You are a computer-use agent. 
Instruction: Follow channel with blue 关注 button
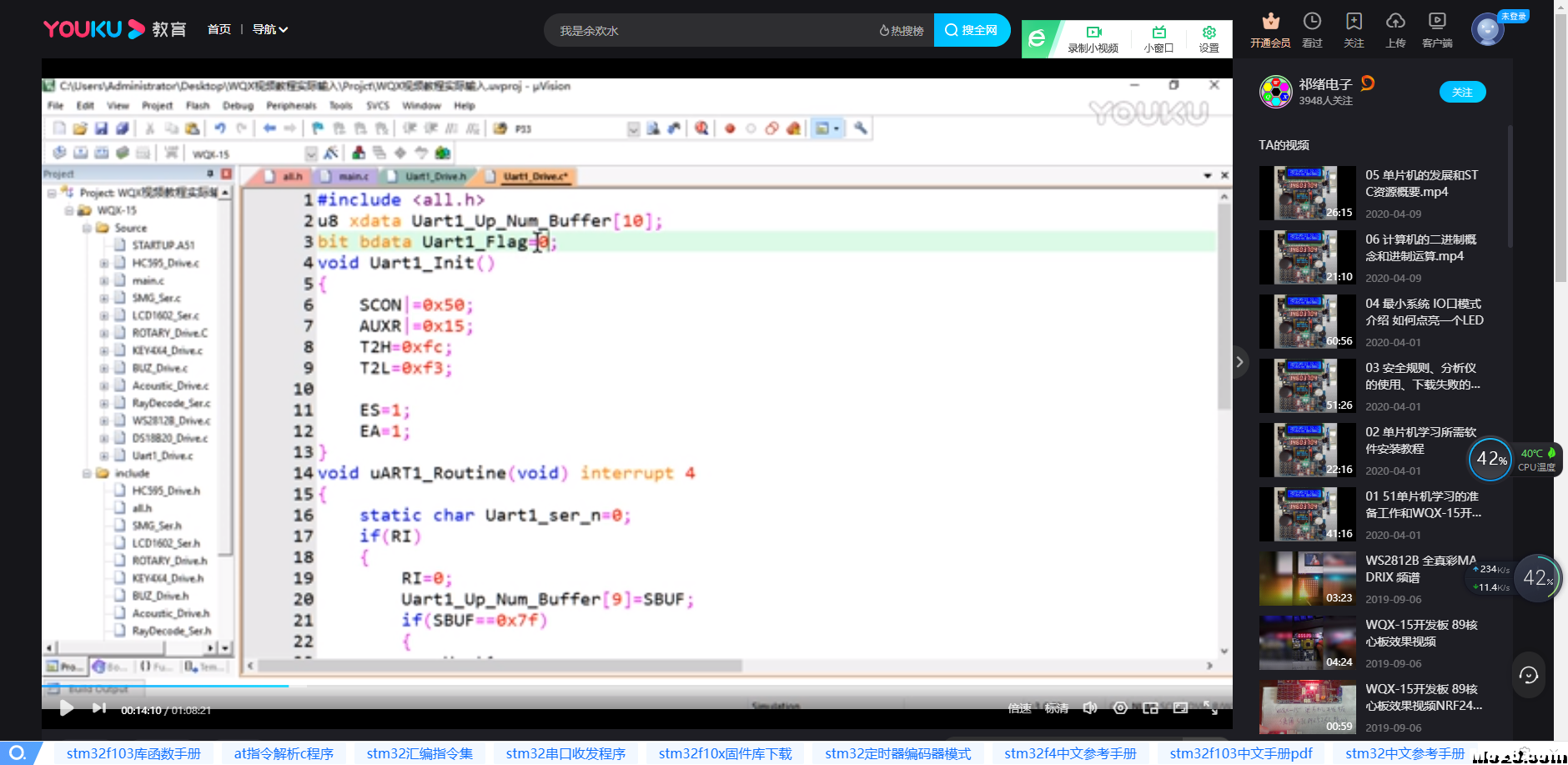1462,93
